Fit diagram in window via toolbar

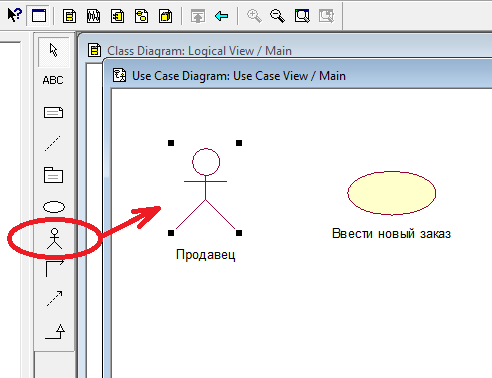(302, 16)
